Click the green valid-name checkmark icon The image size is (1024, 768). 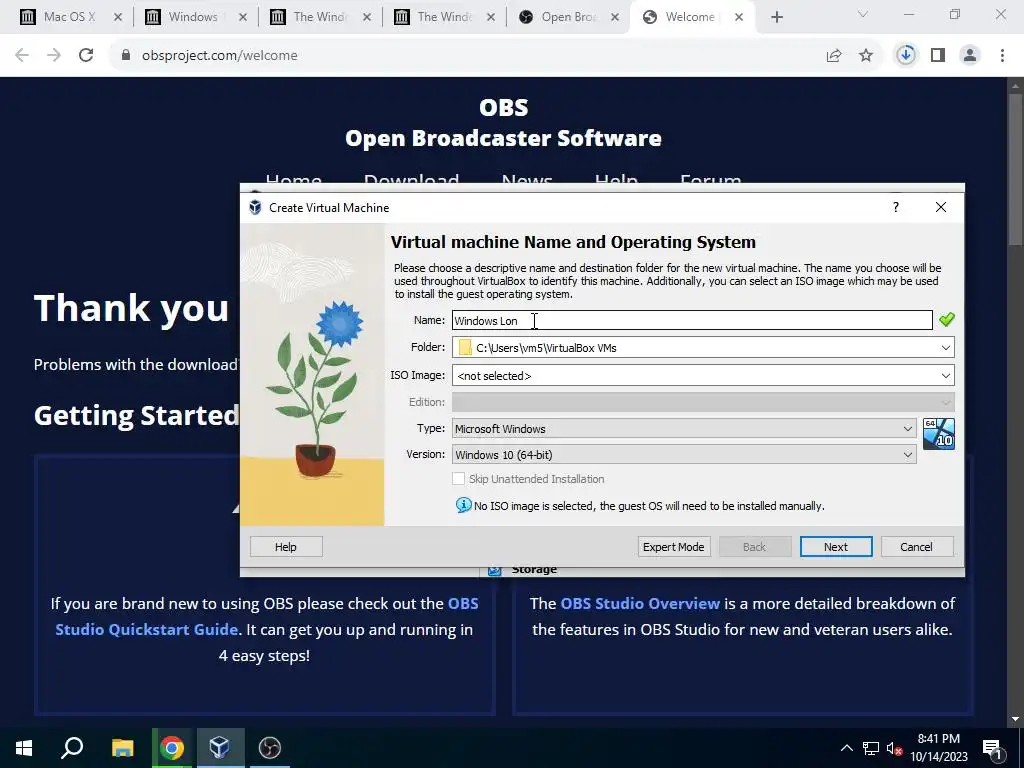[x=946, y=319]
